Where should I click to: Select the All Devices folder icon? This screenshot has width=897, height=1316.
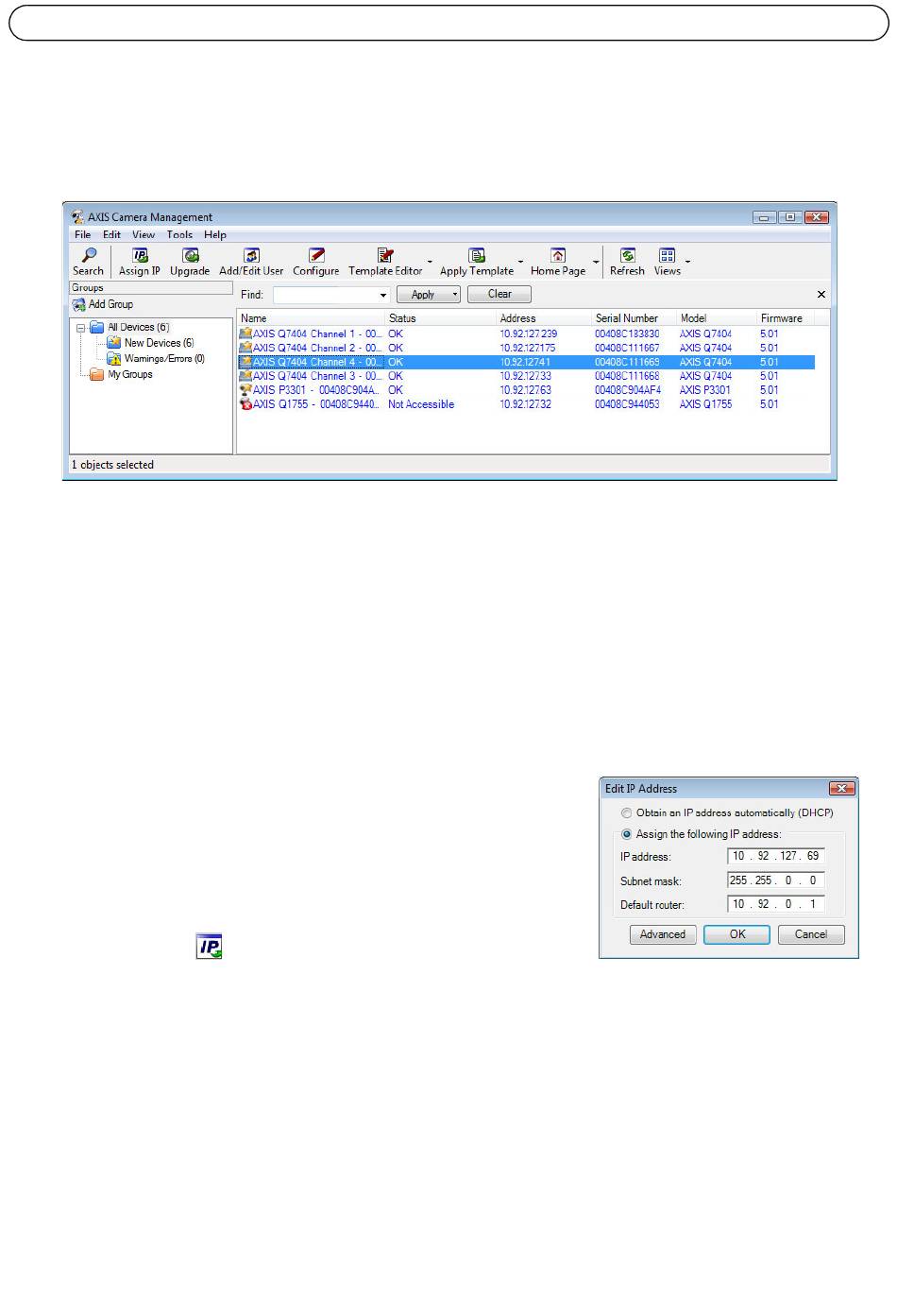coord(96,328)
